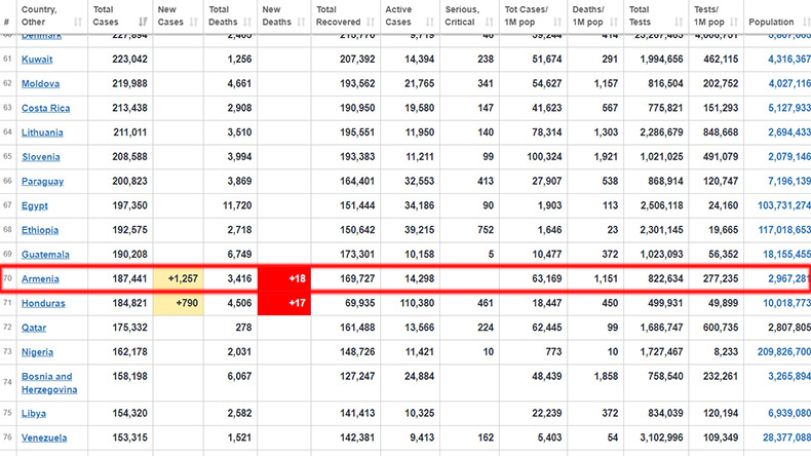Screen dimensions: 811x456
Task: Sort by the Country, Other column icon
Action: click(78, 22)
